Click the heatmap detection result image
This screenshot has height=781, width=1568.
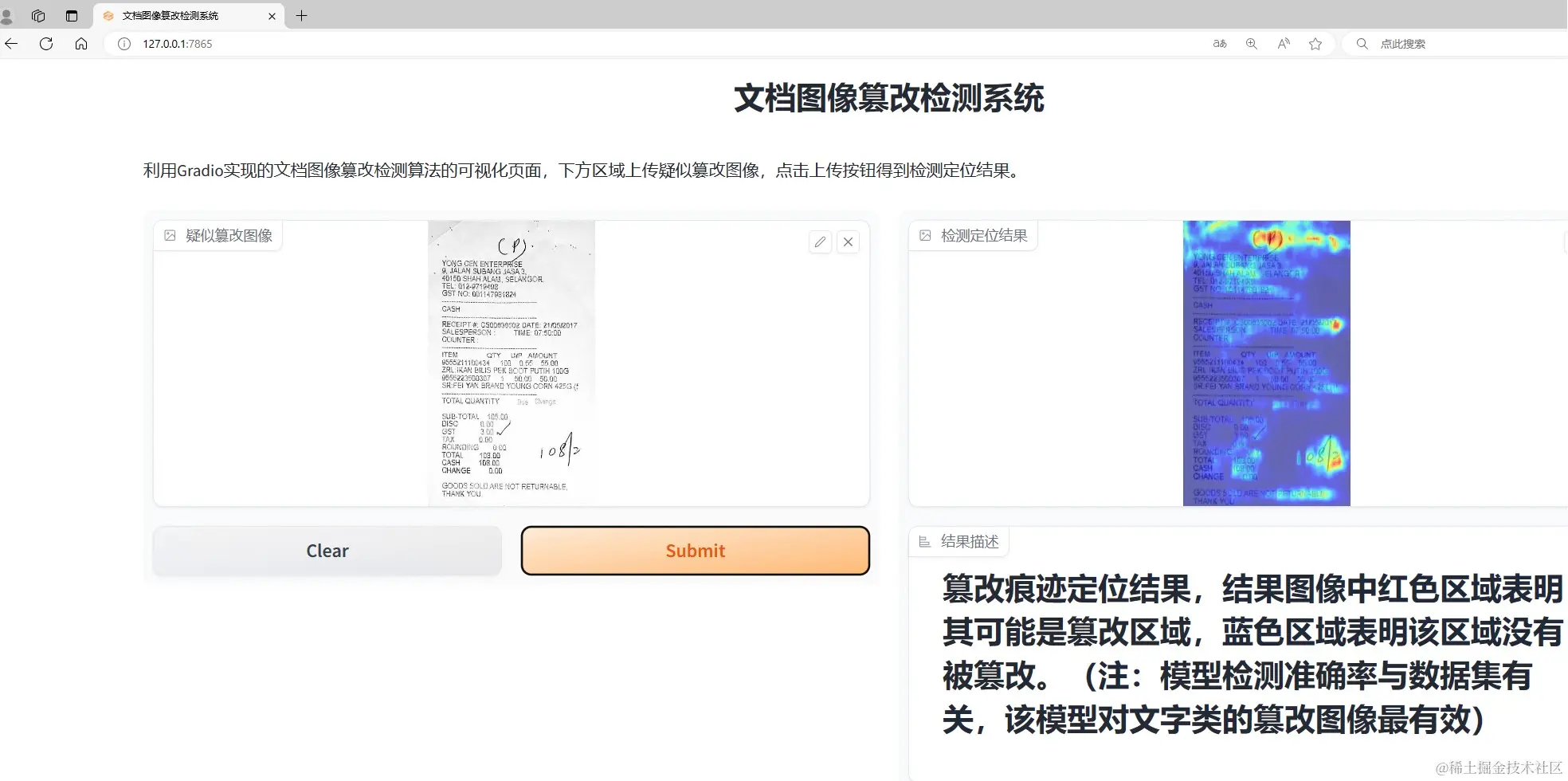point(1267,363)
